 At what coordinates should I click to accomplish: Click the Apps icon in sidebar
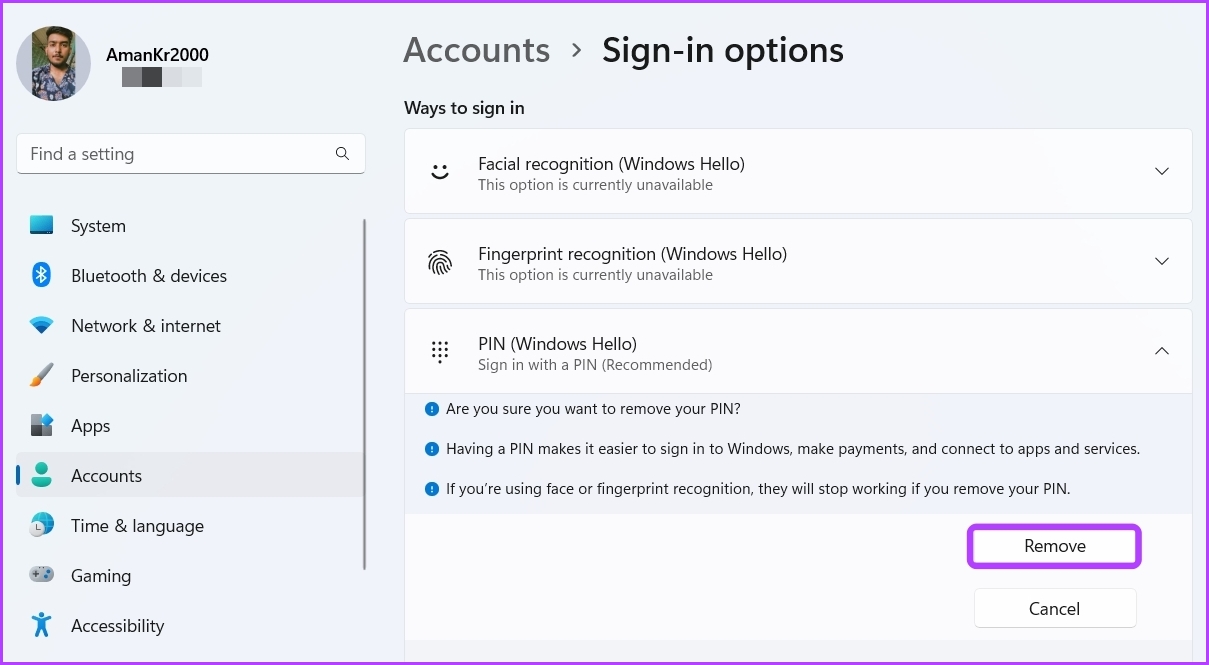click(x=41, y=426)
